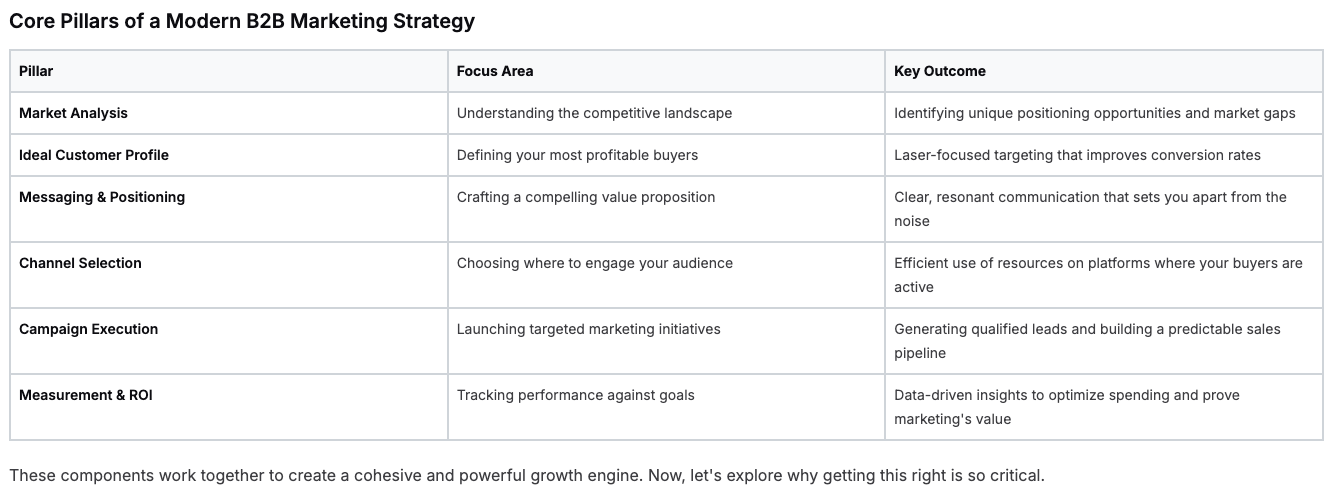Select the Ideal Customer Profile cell
Viewport: 1341px width, 500px height.
coord(229,155)
